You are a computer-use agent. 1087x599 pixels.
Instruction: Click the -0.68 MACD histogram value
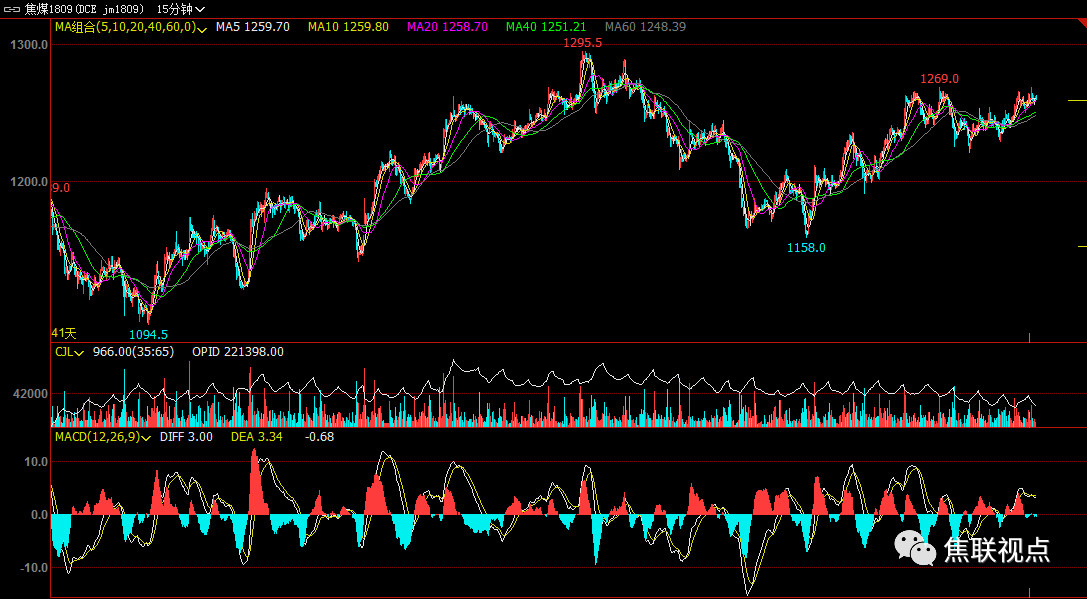(x=320, y=437)
